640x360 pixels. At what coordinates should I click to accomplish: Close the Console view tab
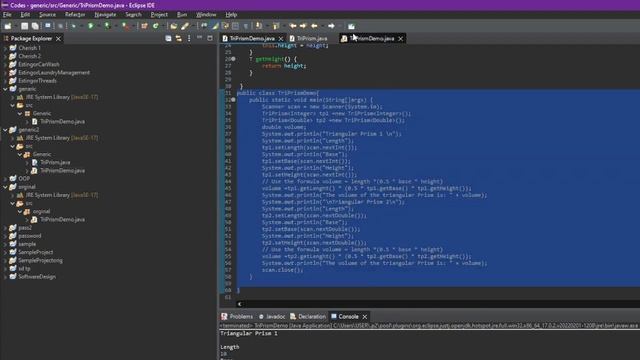pyautogui.click(x=365, y=316)
